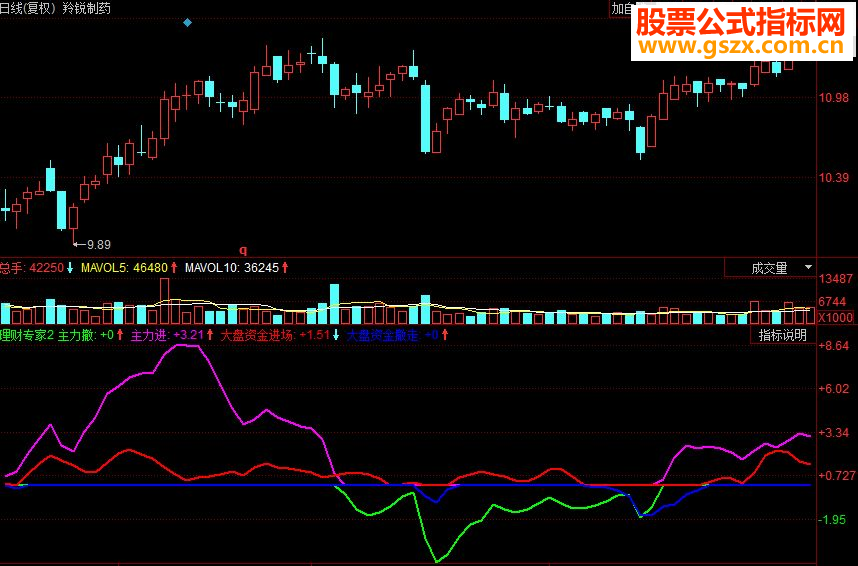Click the 主力进: +3.21 indicator label

tap(167, 335)
